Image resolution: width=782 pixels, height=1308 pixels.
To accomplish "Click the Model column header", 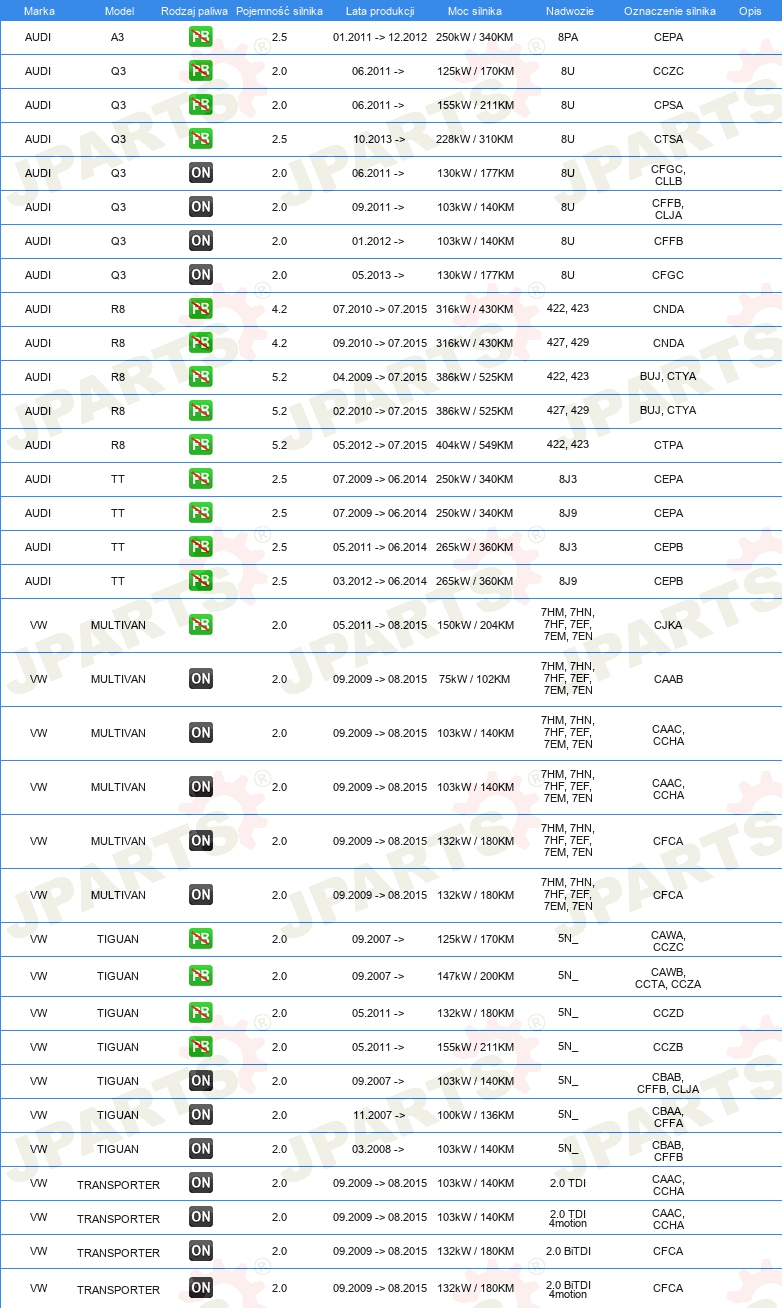I will pyautogui.click(x=119, y=10).
